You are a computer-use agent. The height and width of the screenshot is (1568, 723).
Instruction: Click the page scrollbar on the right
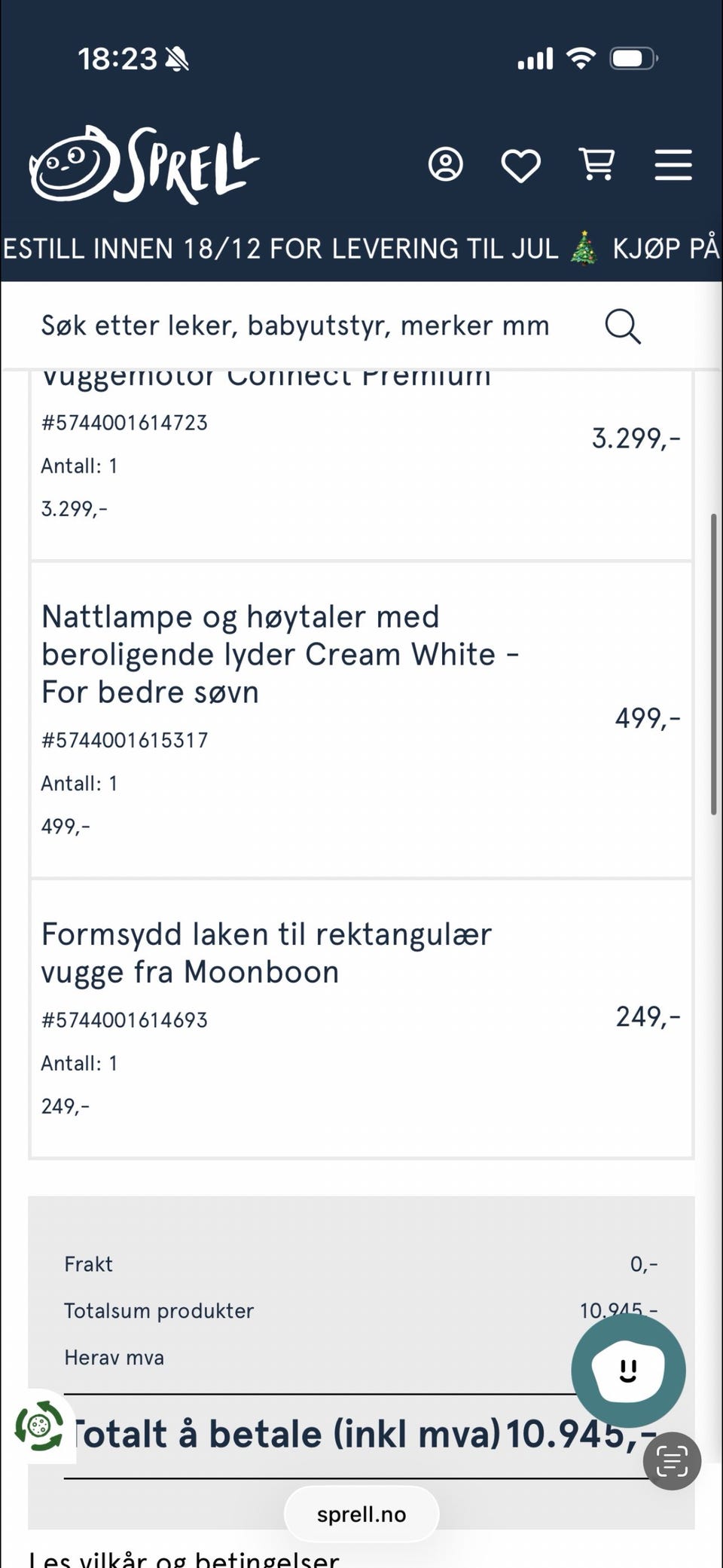pos(713,663)
